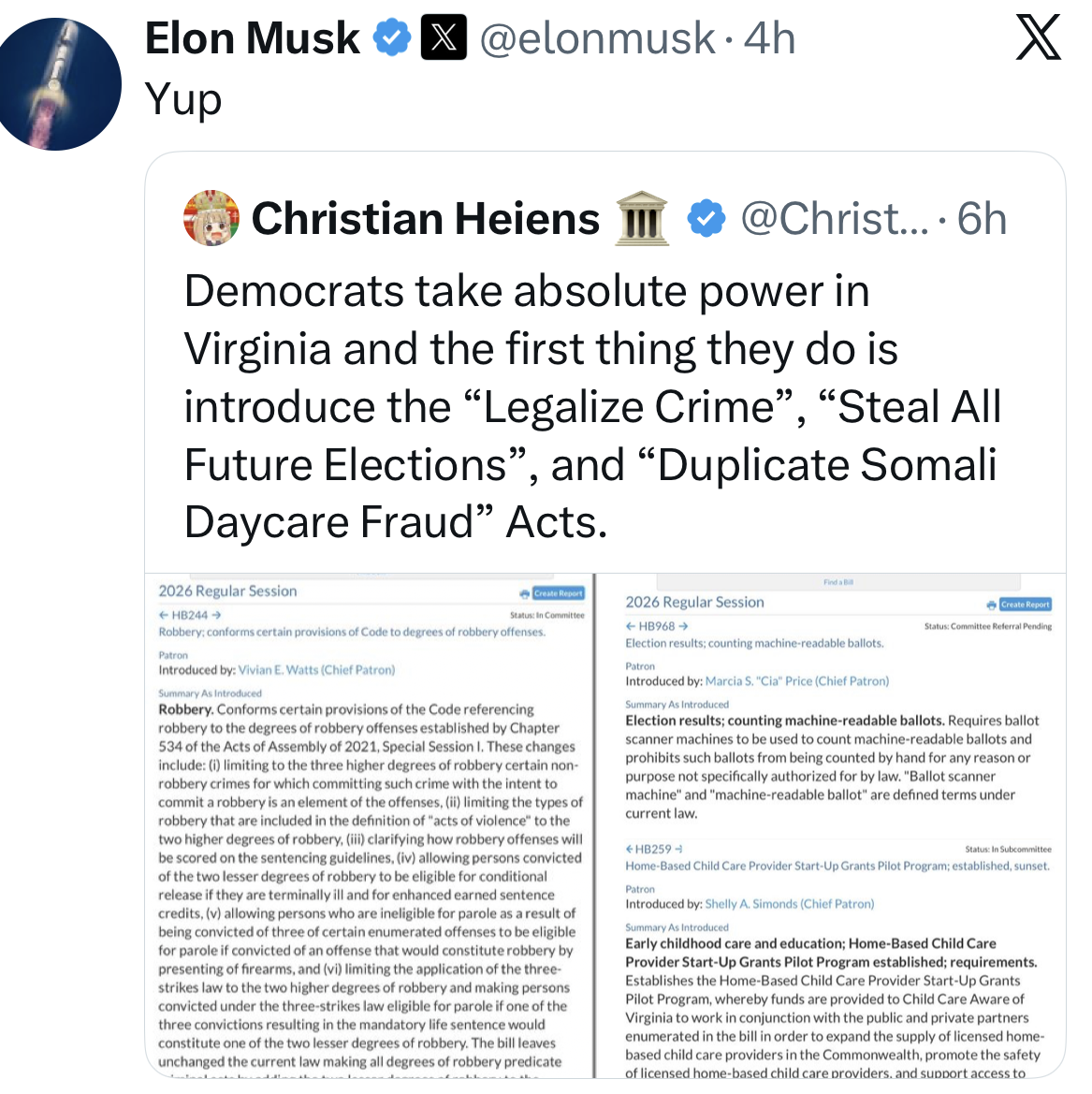Open the HB244 bill link
1092x1094 pixels.
click(x=190, y=615)
